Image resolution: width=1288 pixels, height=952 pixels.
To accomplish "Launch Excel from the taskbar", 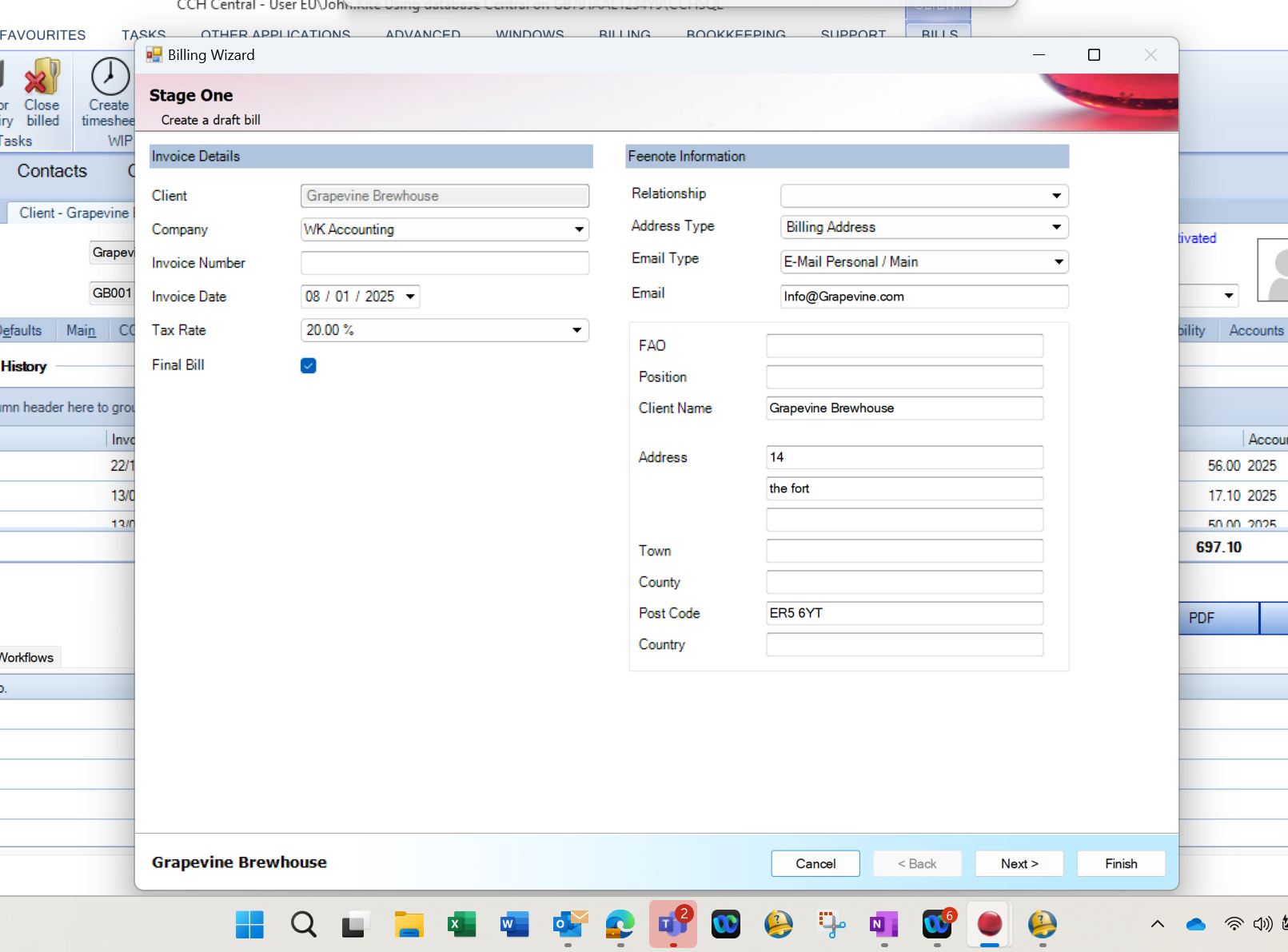I will 461,925.
